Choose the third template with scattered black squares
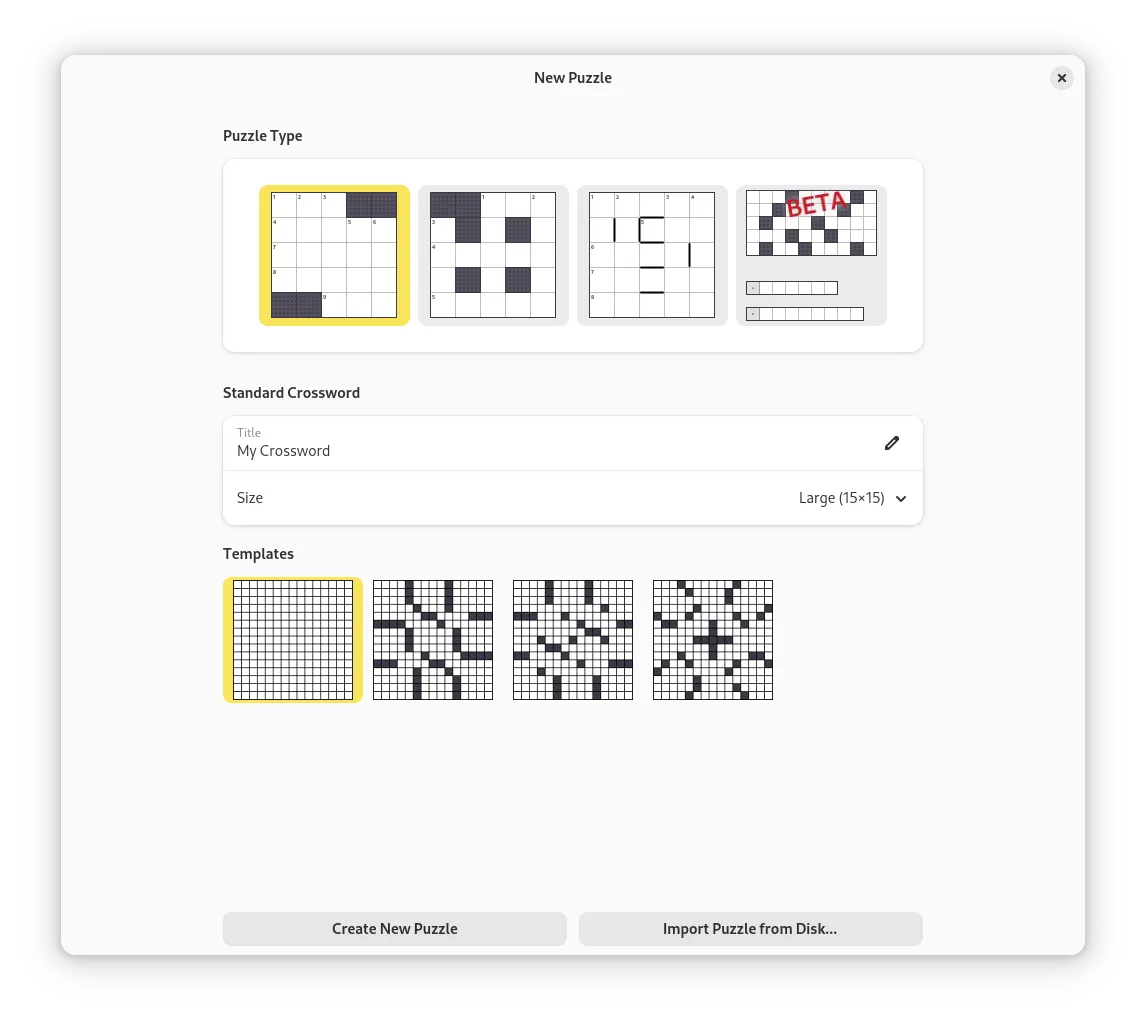The width and height of the screenshot is (1146, 1022). 572,639
